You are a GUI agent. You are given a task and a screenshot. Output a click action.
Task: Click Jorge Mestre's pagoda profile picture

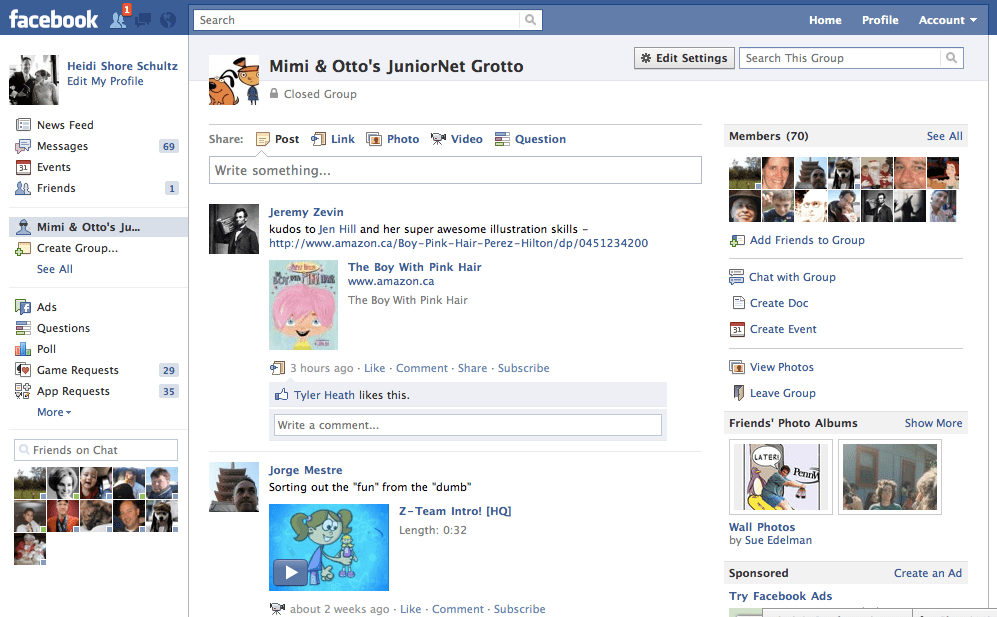pos(234,487)
